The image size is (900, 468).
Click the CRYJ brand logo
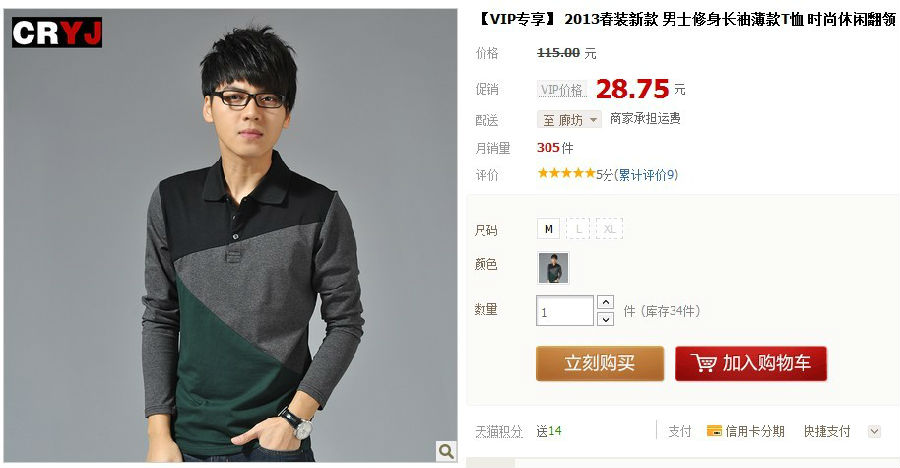57,32
